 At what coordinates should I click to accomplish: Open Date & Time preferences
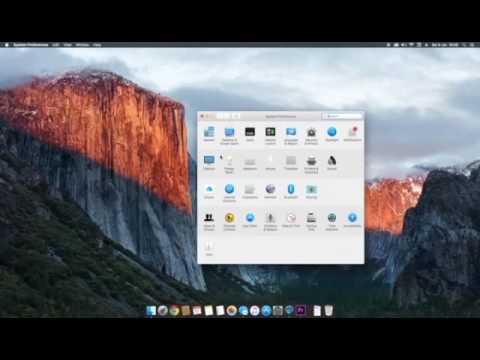click(291, 220)
